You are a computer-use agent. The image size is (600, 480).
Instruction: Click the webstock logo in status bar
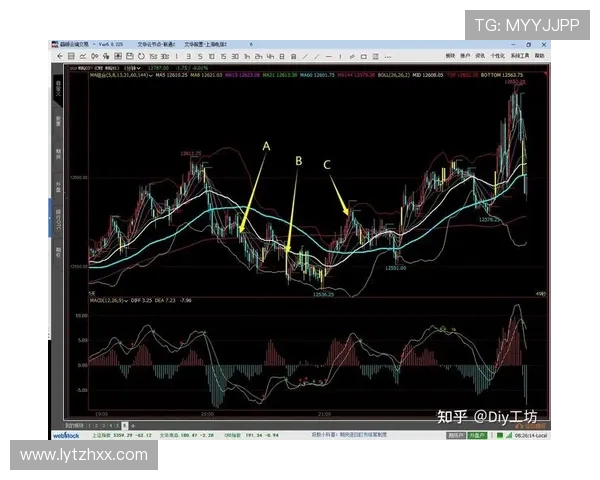(66, 436)
